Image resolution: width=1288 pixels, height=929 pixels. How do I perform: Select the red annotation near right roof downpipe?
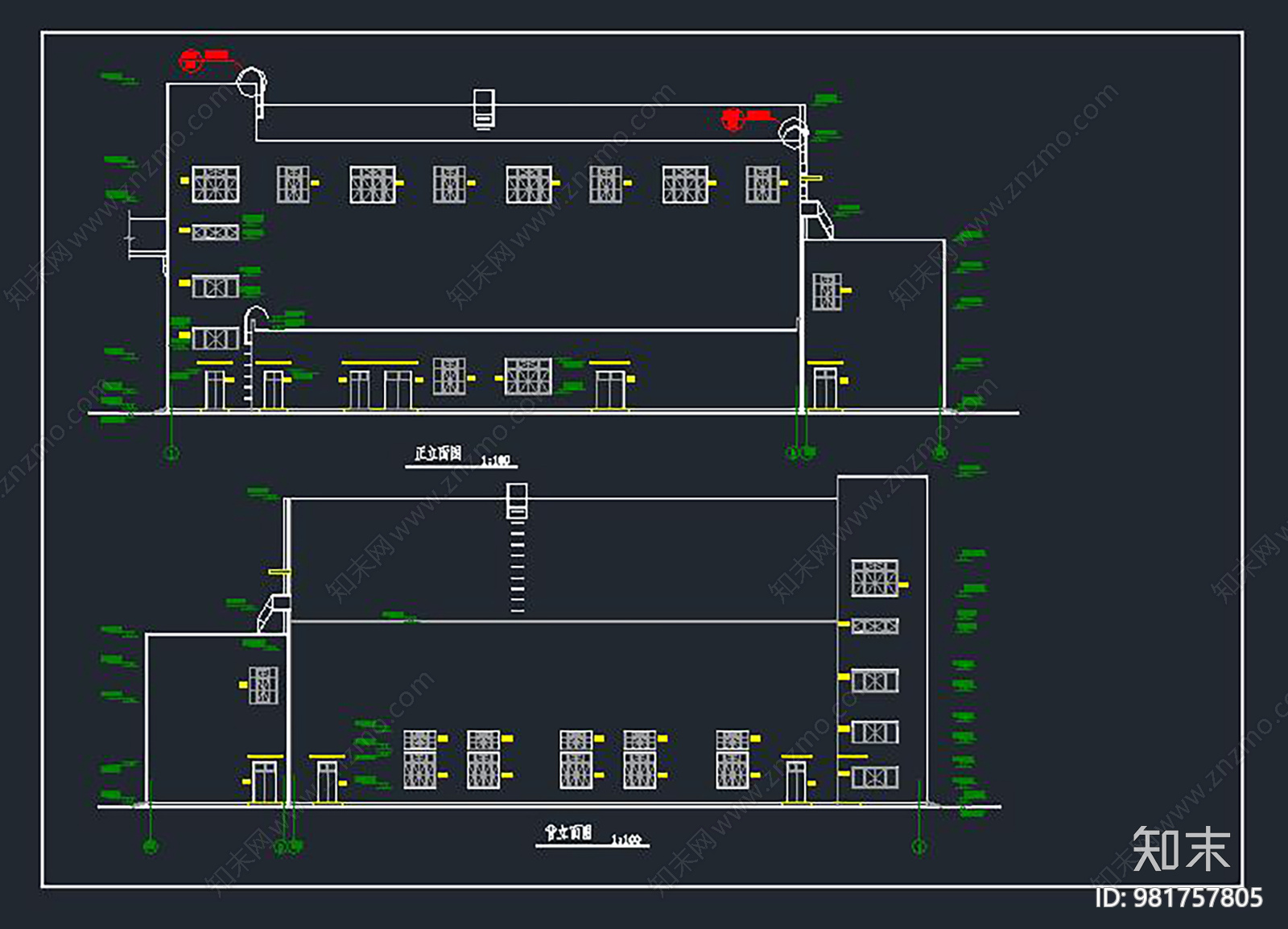tap(749, 119)
